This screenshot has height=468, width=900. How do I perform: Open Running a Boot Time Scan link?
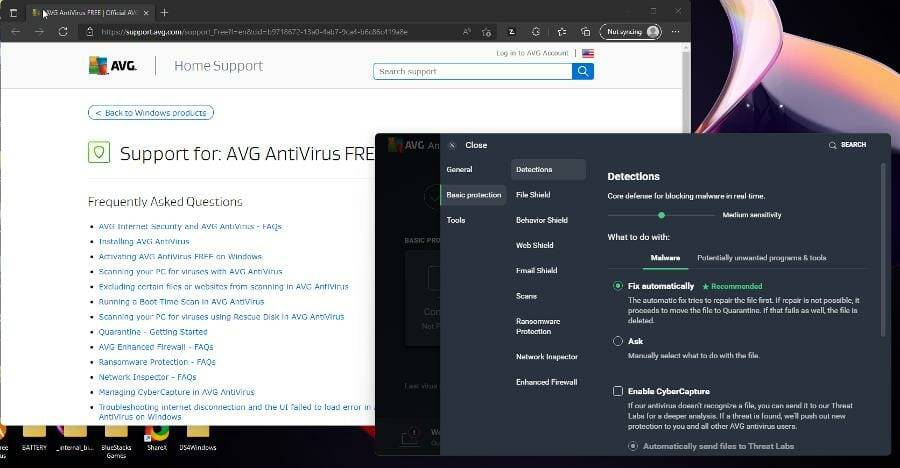click(181, 301)
